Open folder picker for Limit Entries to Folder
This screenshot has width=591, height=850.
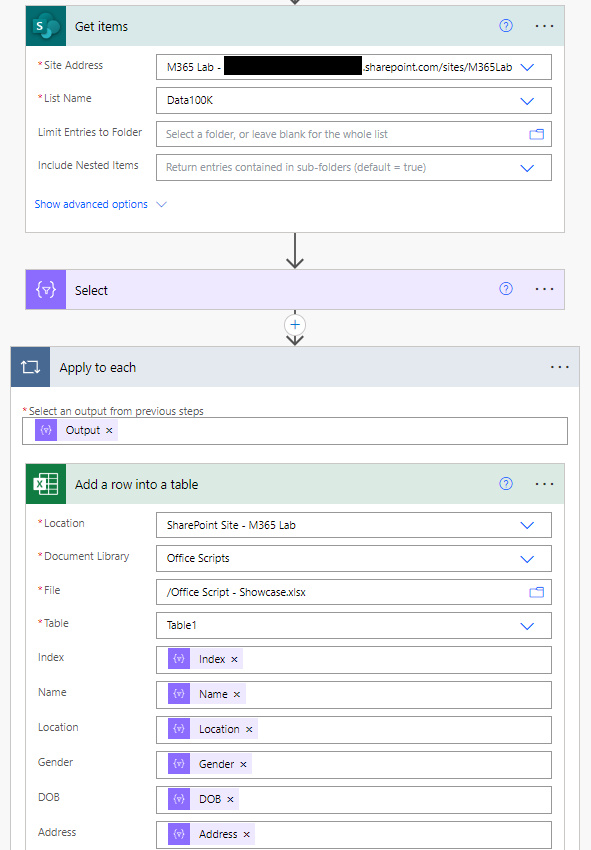tap(536, 134)
